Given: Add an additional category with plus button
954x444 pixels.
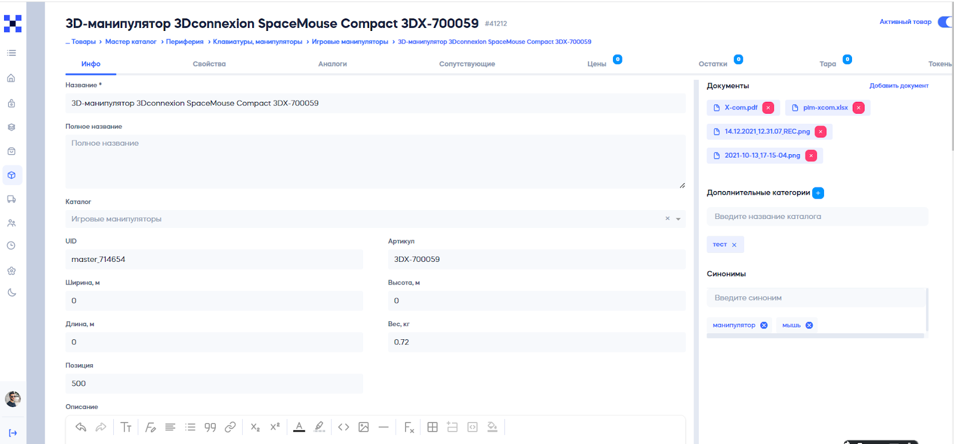Looking at the screenshot, I should pos(818,193).
